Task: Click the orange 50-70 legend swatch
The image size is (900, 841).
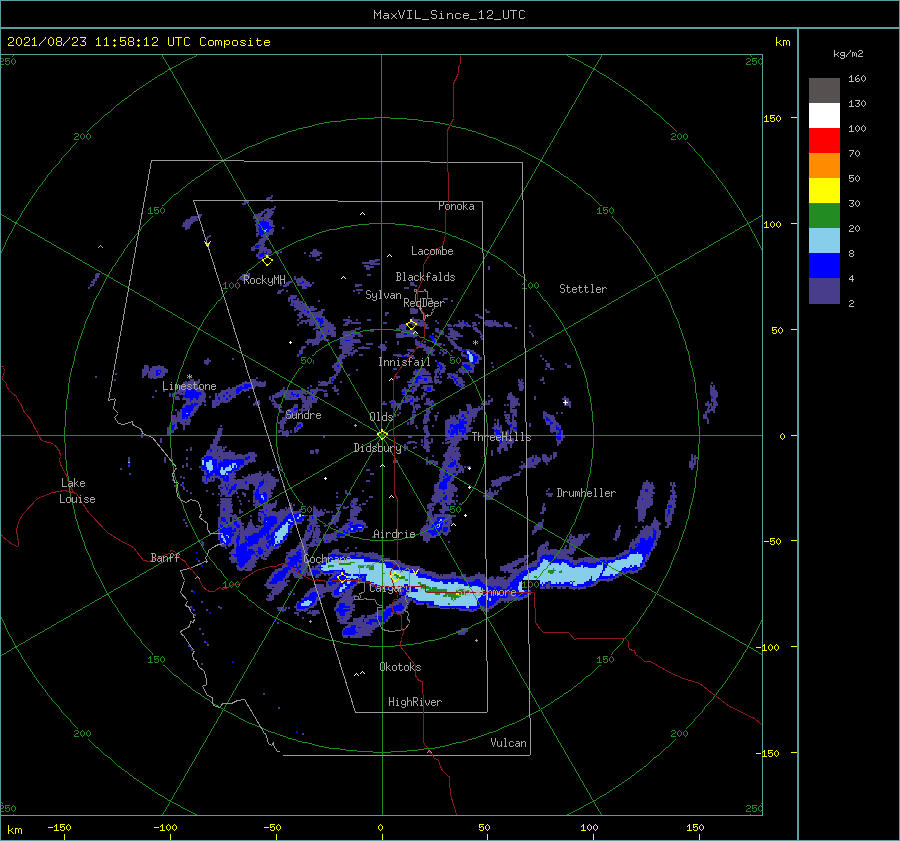Action: 824,165
